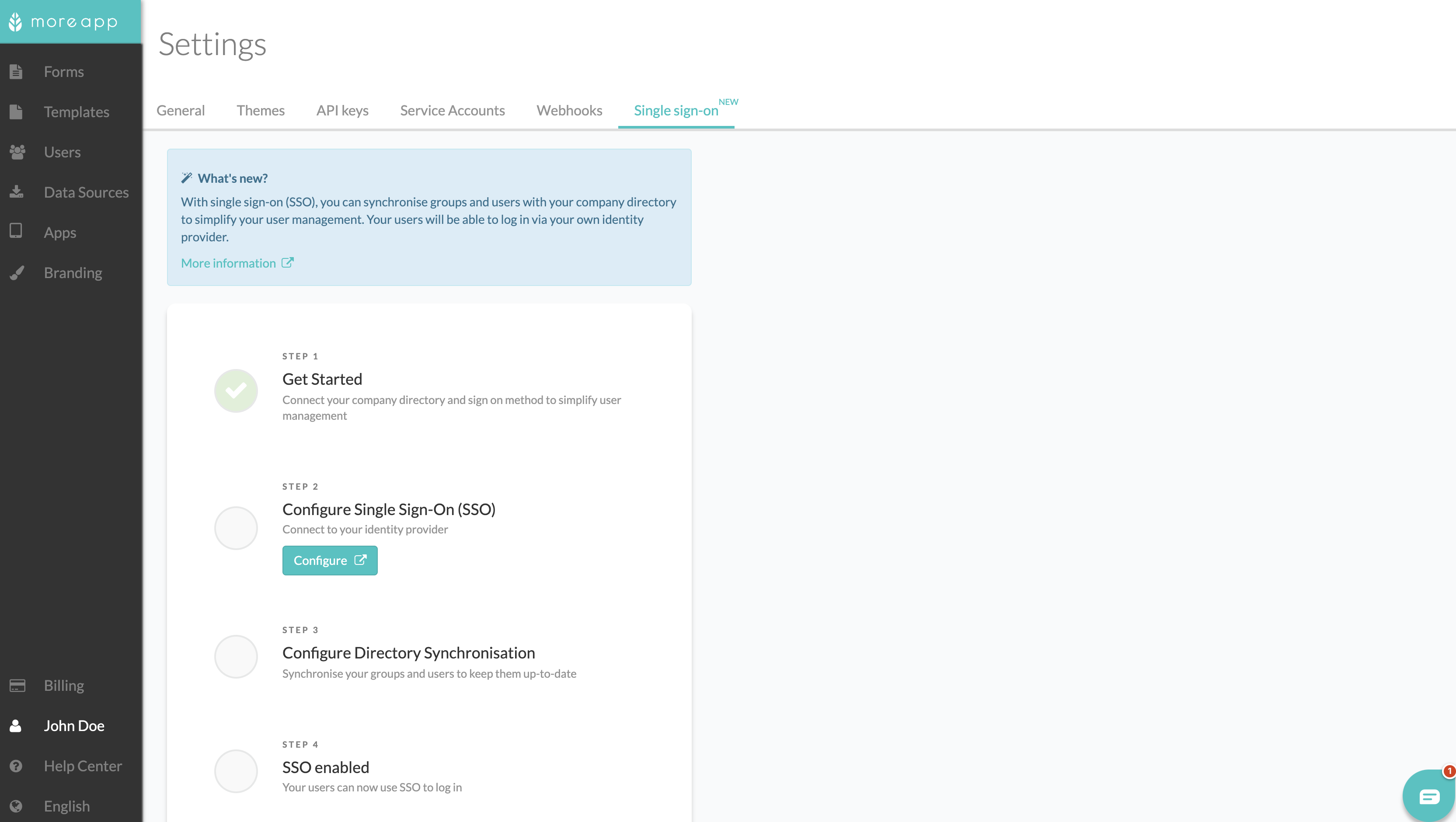The width and height of the screenshot is (1456, 822).
Task: Click the Billing icon in sidebar
Action: [17, 685]
